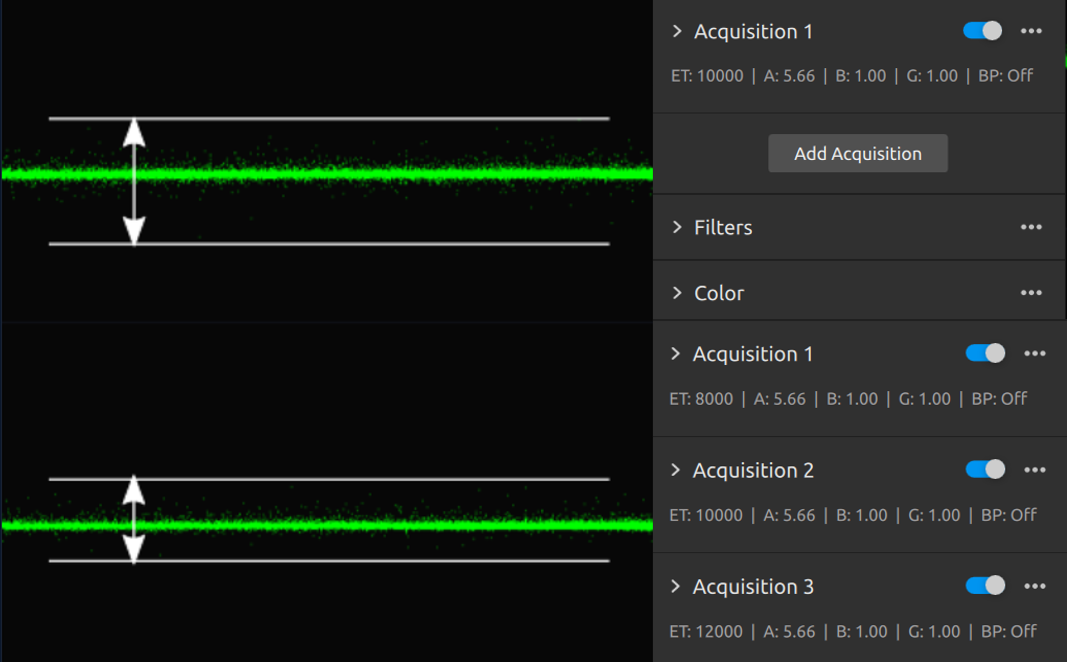Click the ET: 12000 settings summary line

pos(852,631)
